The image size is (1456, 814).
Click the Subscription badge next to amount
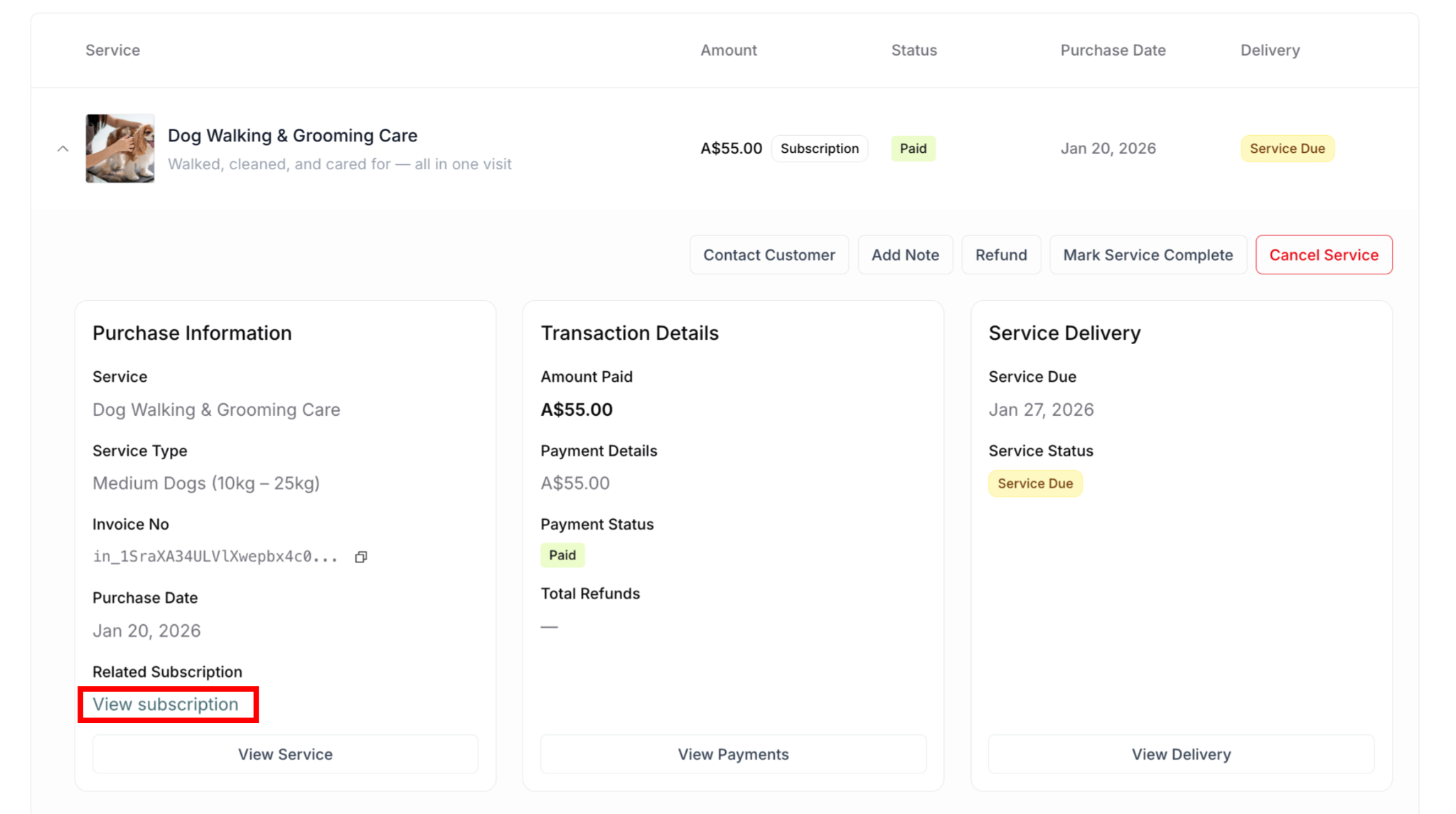click(x=819, y=149)
